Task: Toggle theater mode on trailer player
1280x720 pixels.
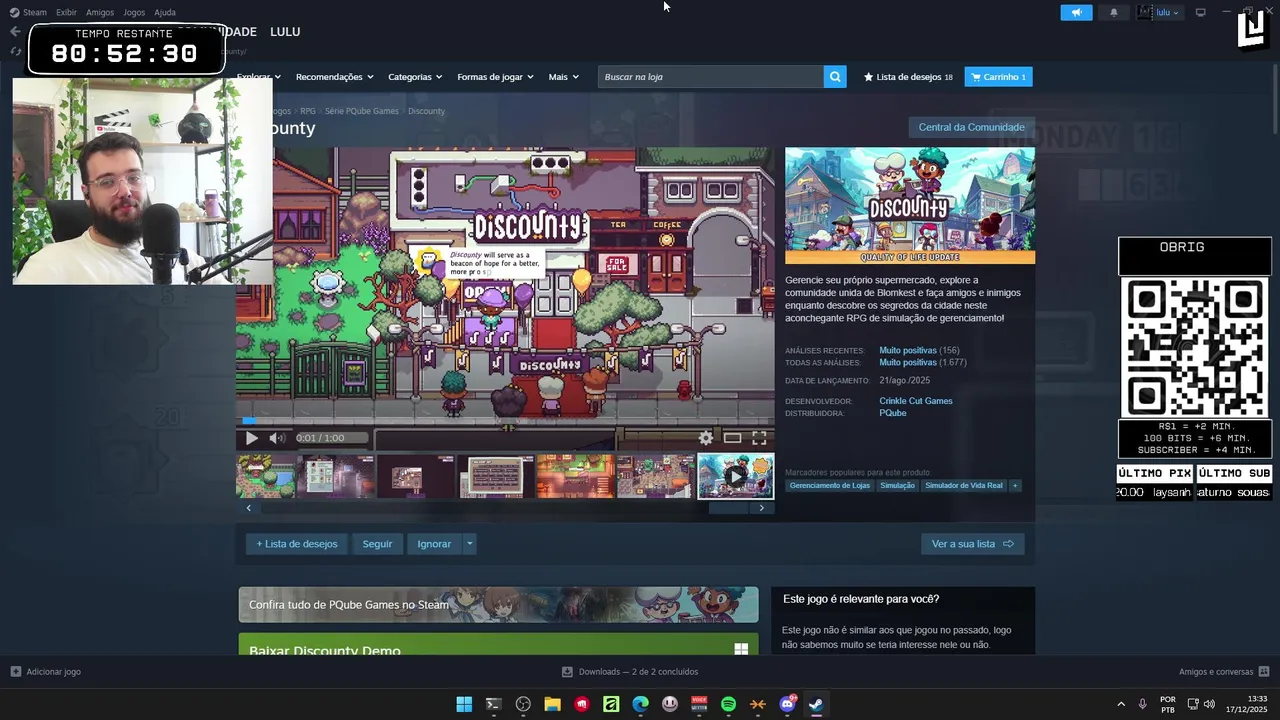Action: (733, 438)
